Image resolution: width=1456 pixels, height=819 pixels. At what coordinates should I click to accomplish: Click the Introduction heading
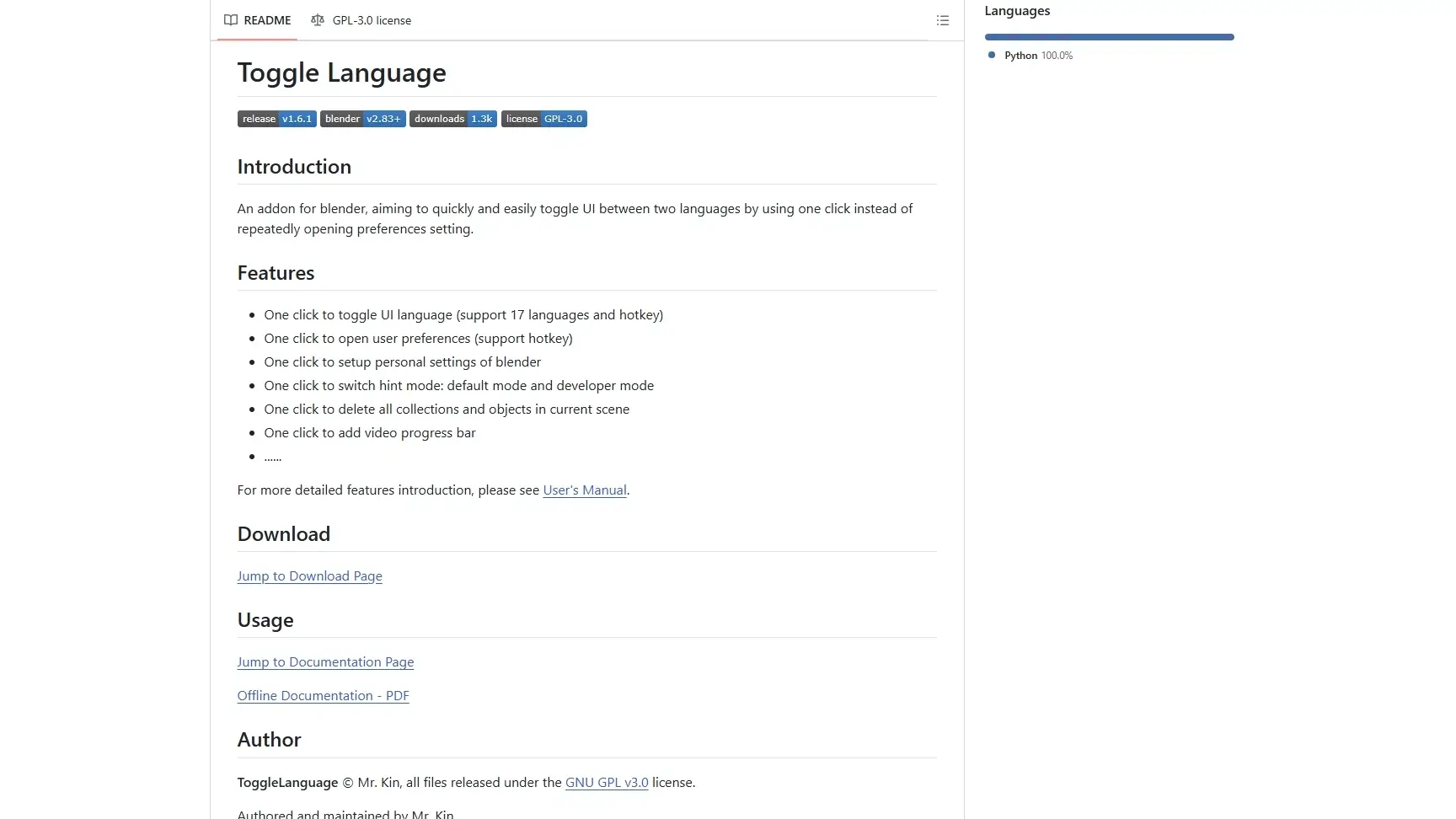coord(294,167)
